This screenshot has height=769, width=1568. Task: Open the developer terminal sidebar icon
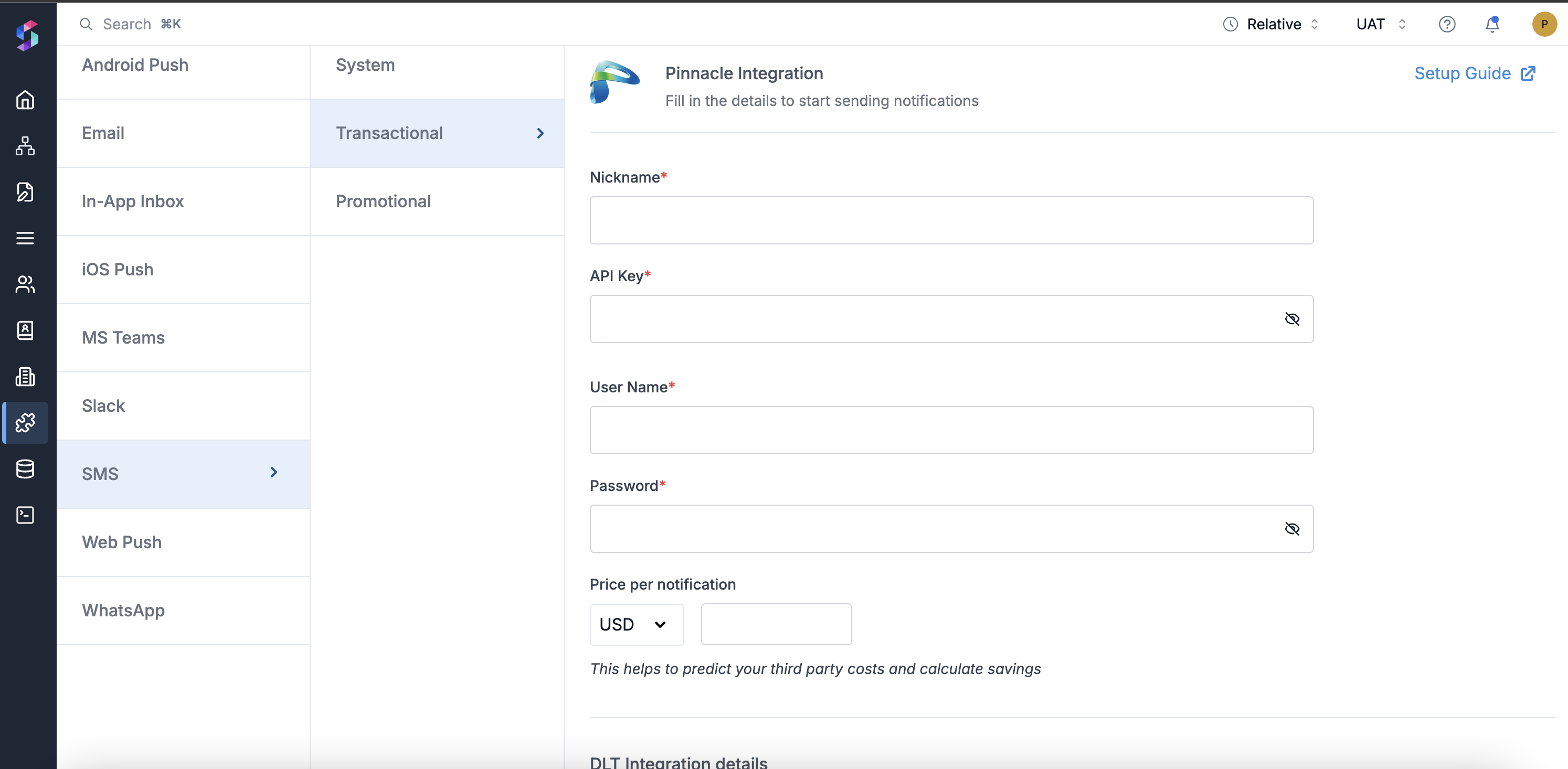tap(25, 515)
